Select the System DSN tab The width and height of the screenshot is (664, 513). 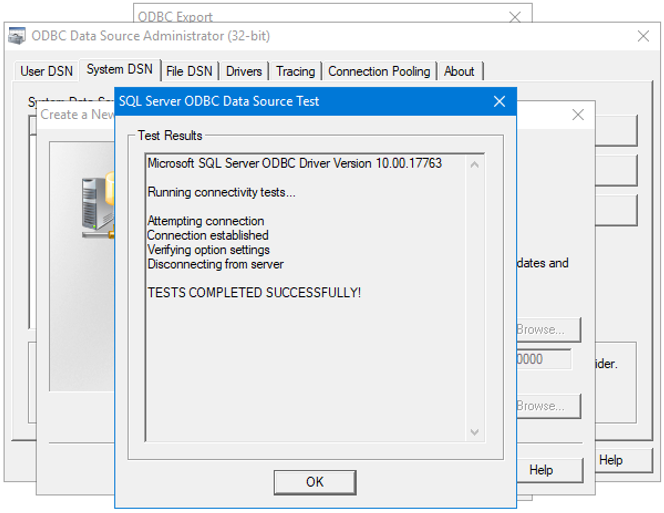pos(119,69)
